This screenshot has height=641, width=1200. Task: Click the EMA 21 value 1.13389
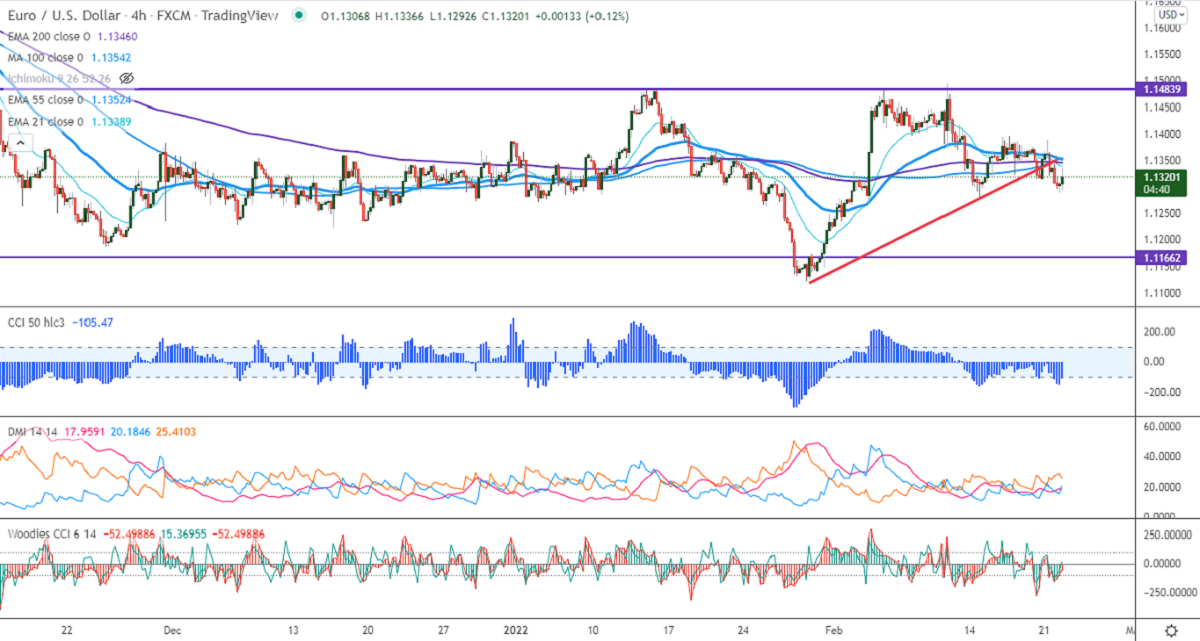(109, 121)
